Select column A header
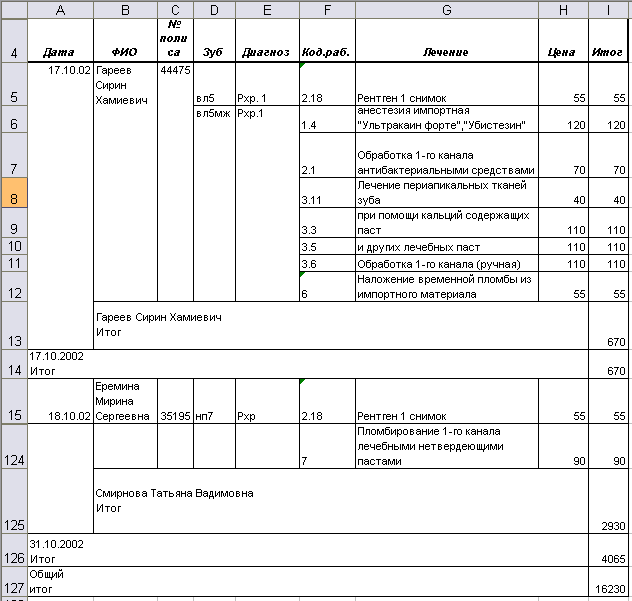 (60, 10)
